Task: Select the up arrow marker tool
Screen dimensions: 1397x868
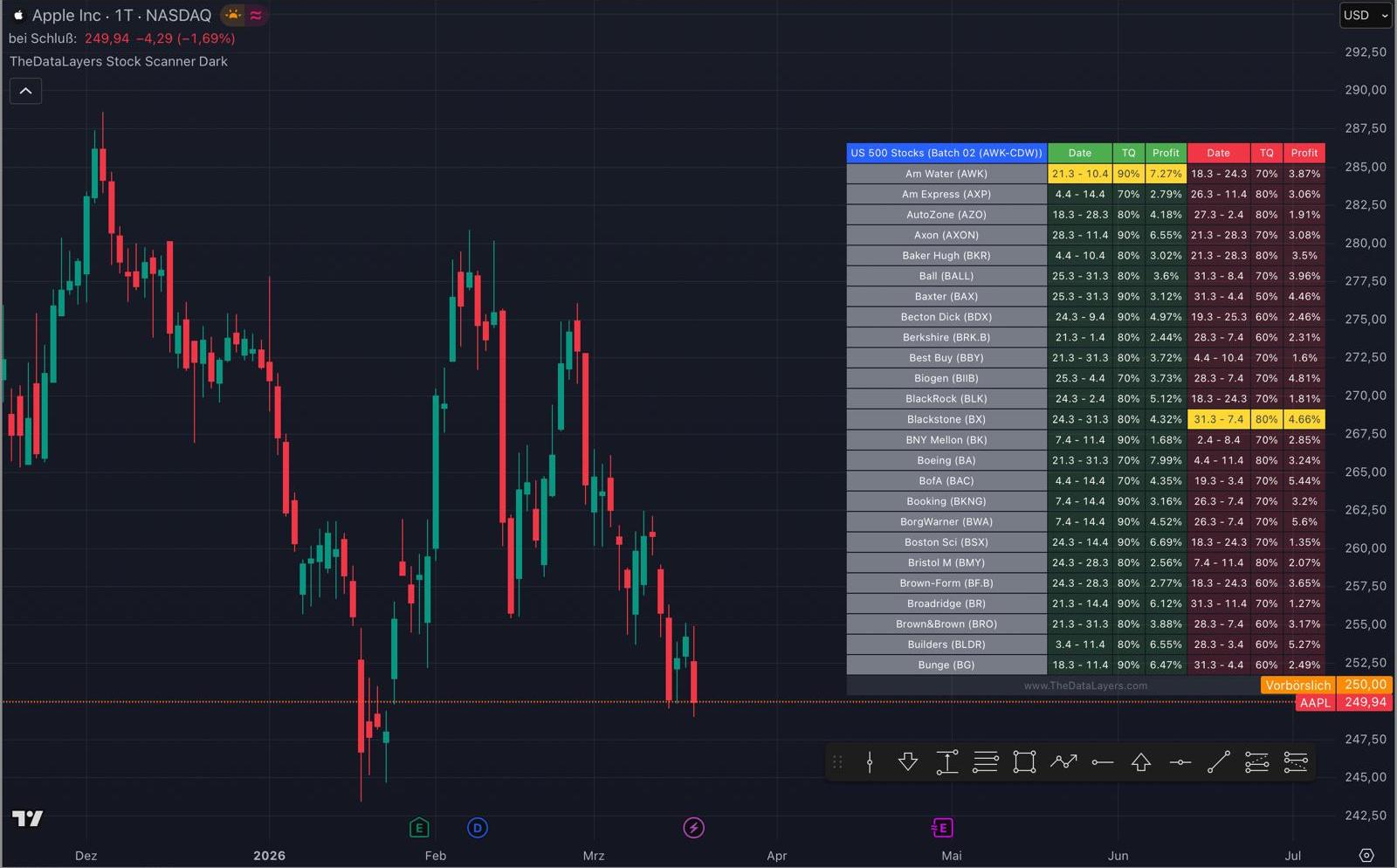Action: 1141,761
